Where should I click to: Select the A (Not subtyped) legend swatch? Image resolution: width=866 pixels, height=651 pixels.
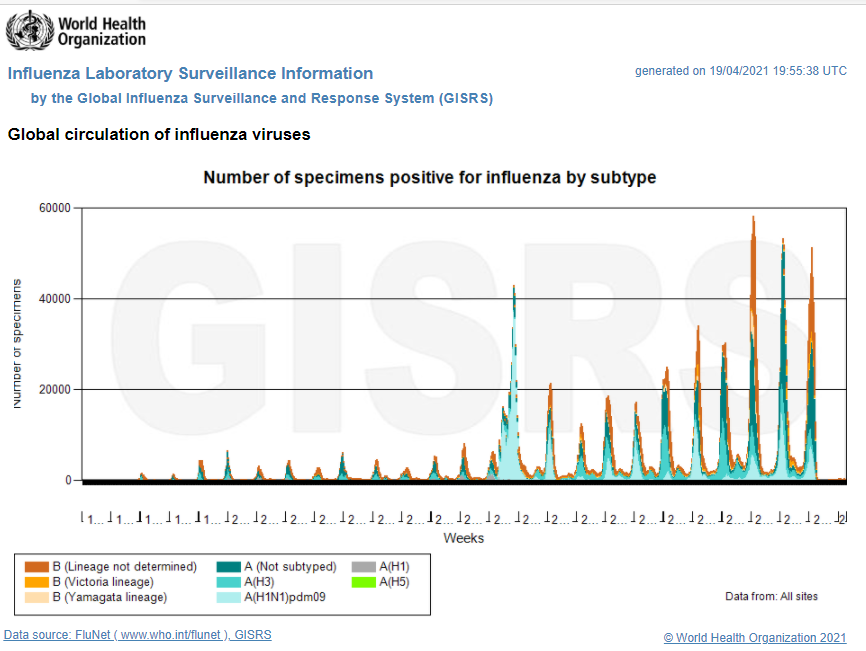(229, 567)
